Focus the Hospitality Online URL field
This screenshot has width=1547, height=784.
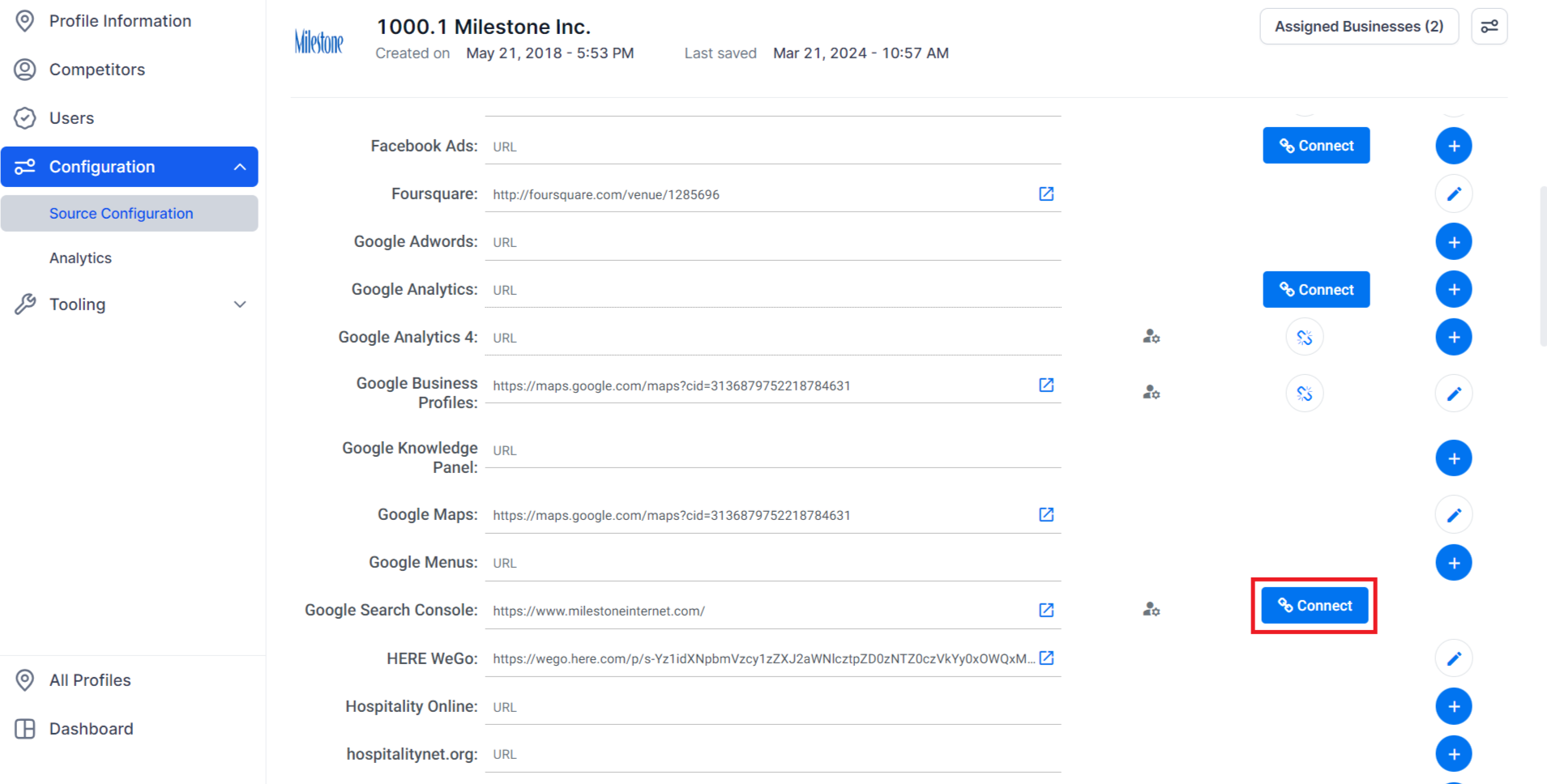pos(773,707)
